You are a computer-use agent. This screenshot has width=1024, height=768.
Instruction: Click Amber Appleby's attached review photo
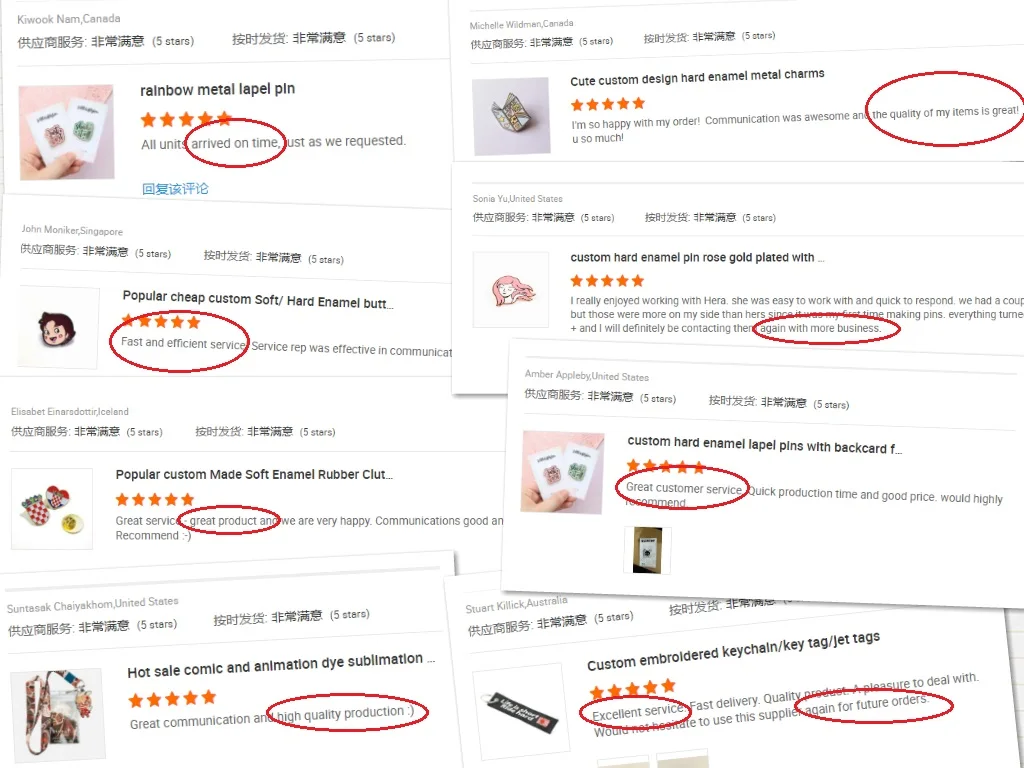pos(647,551)
